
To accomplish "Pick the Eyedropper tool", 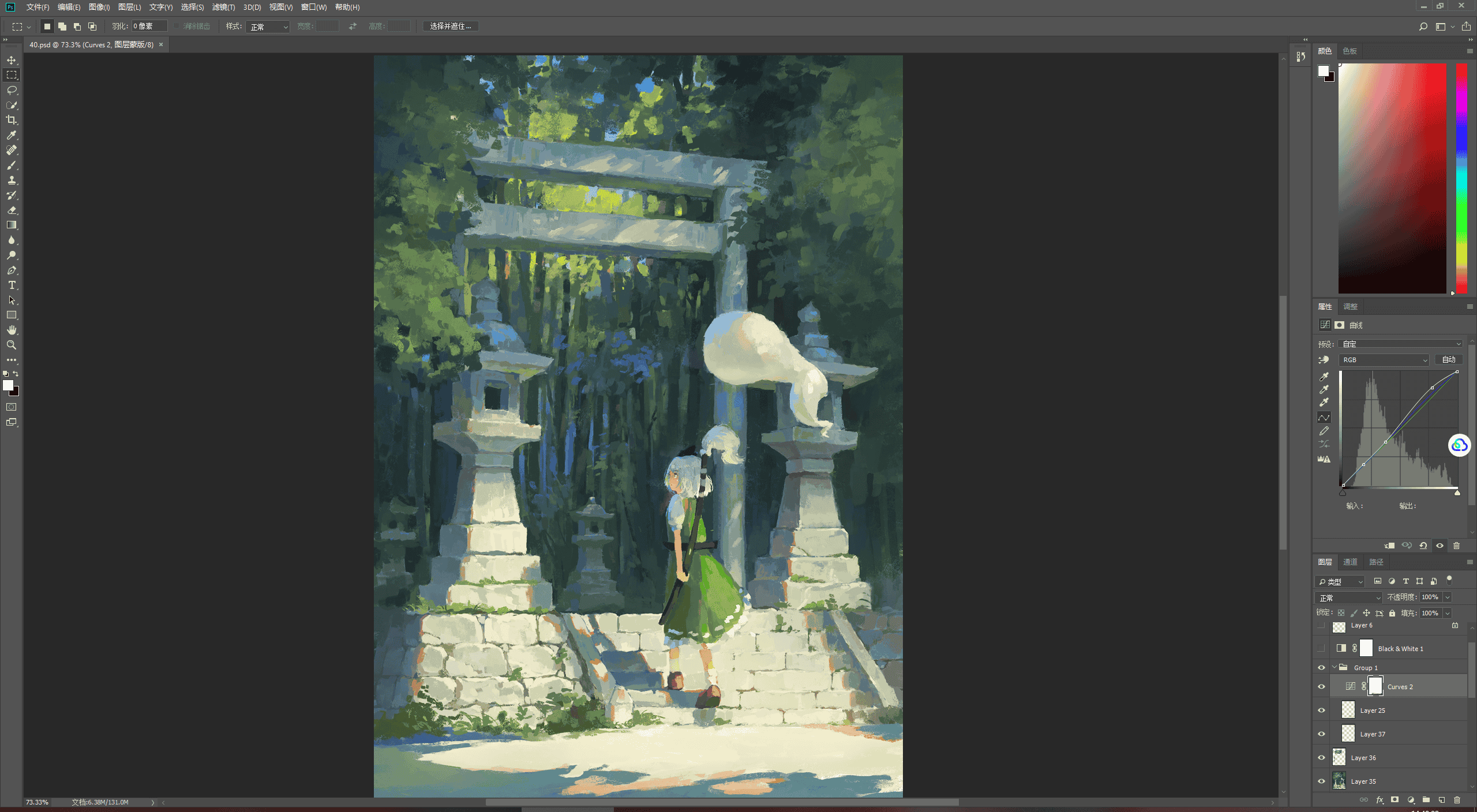I will (x=12, y=135).
